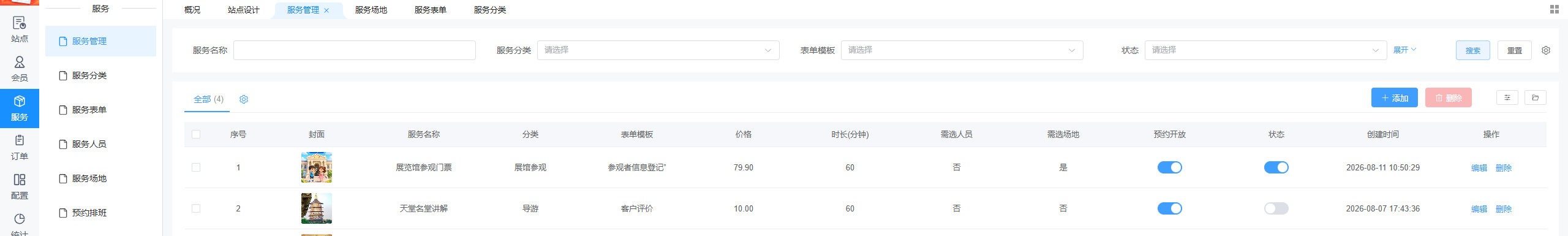Click the price value 10.00
The height and width of the screenshot is (236, 1568).
[744, 208]
